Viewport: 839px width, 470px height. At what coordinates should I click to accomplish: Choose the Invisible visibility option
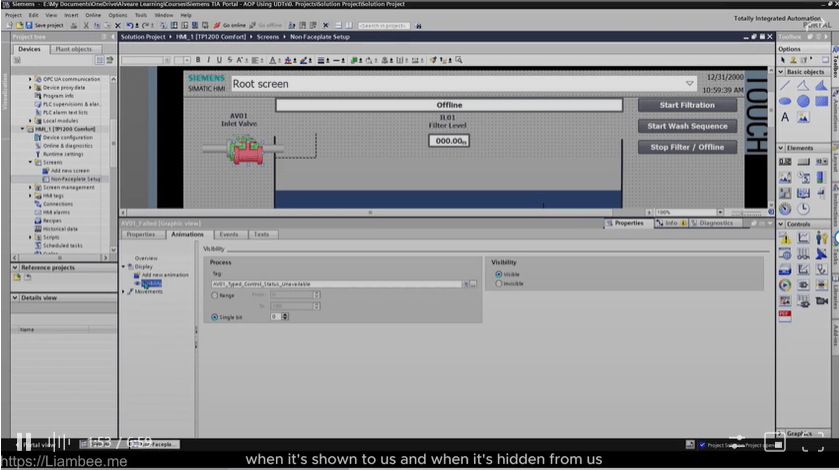pos(499,284)
